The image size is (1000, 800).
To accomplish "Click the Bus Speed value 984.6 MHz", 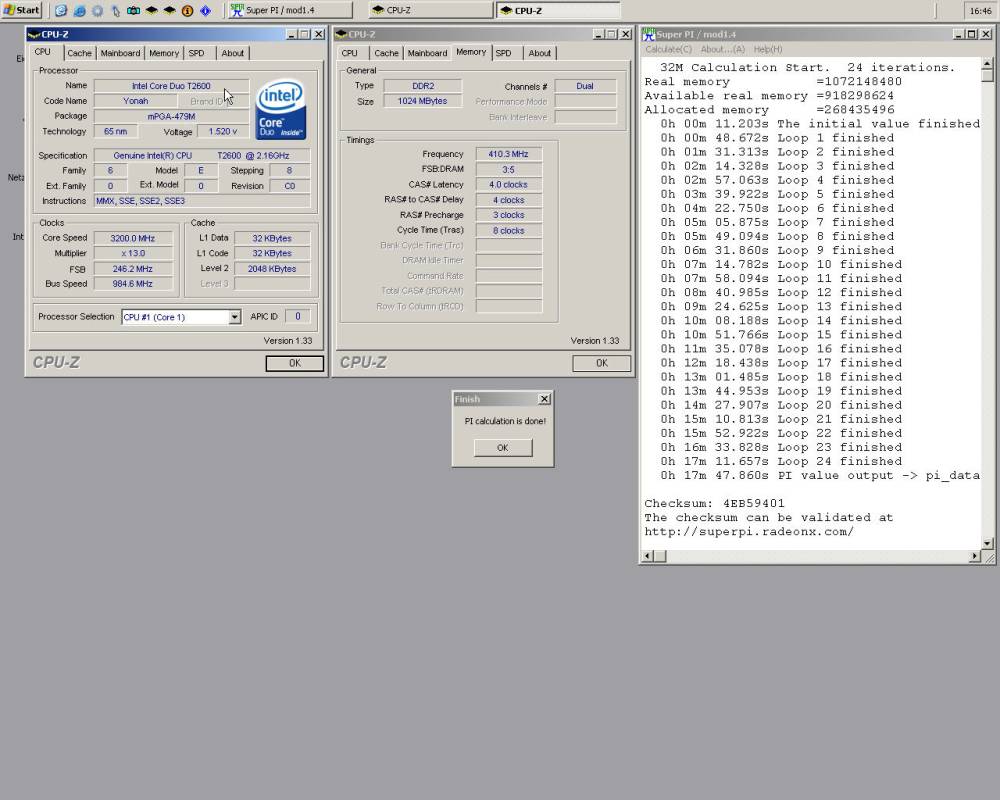I will [x=133, y=284].
